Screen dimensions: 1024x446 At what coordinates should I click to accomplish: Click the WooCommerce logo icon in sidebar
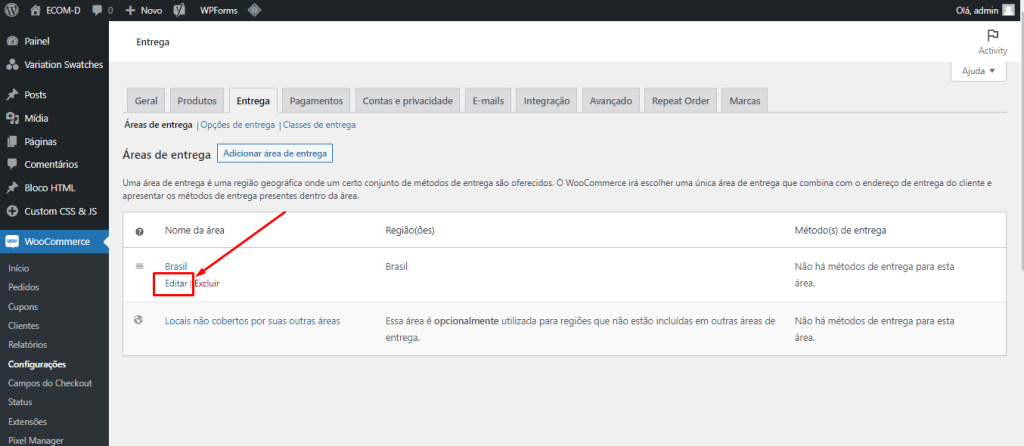(x=12, y=242)
